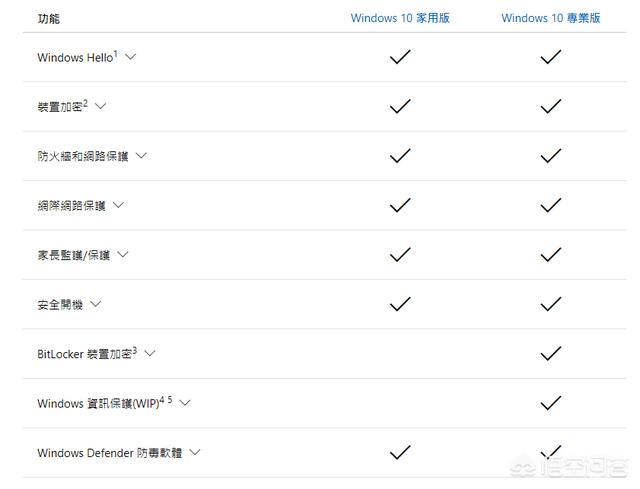Image resolution: width=640 pixels, height=489 pixels.
Task: Click the Windows Hello feature label
Action: (77, 58)
